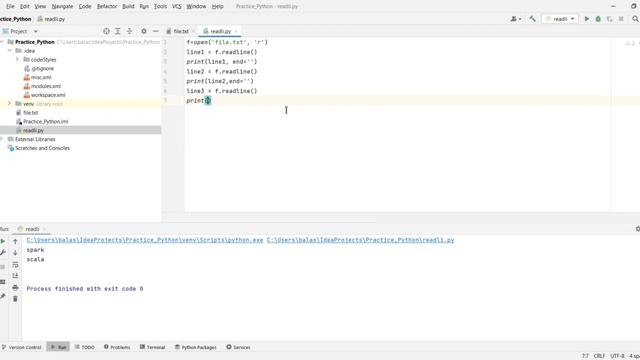Open run configuration wrench in Run panel
Image resolution: width=640 pixels, height=360 pixels.
(3, 253)
